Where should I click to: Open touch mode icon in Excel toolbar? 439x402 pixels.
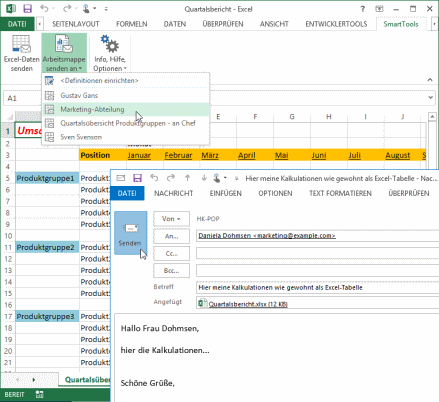pyautogui.click(x=86, y=9)
